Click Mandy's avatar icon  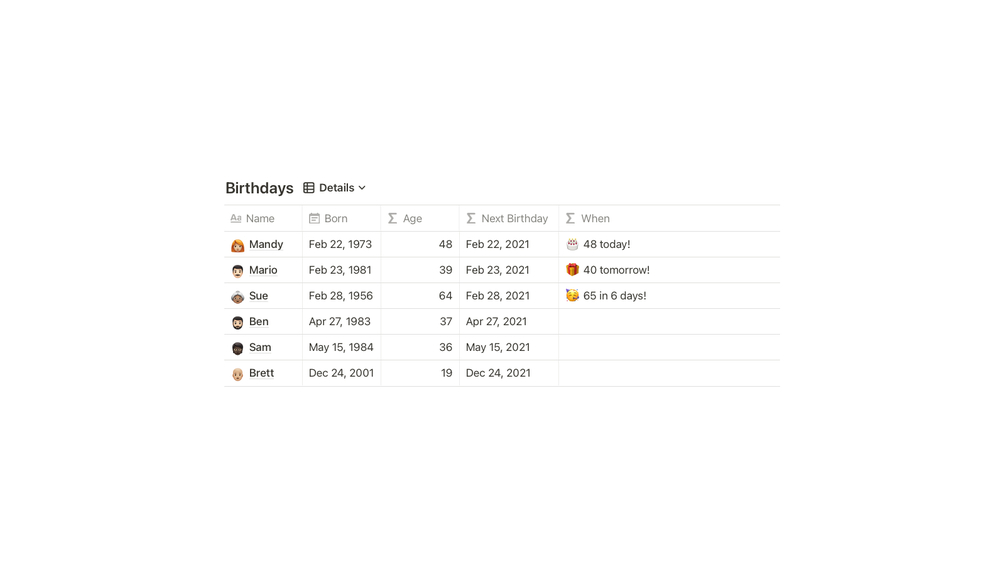coord(237,245)
